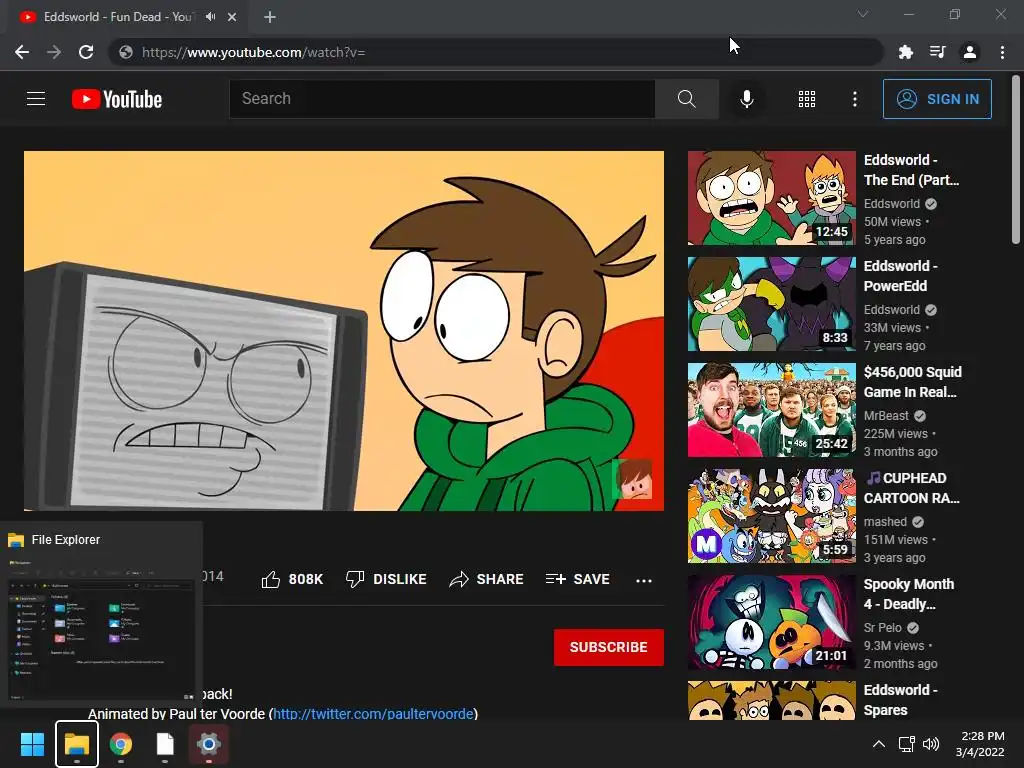Click the page vertical scrollbar
The width and height of the screenshot is (1024, 768).
(x=1016, y=159)
